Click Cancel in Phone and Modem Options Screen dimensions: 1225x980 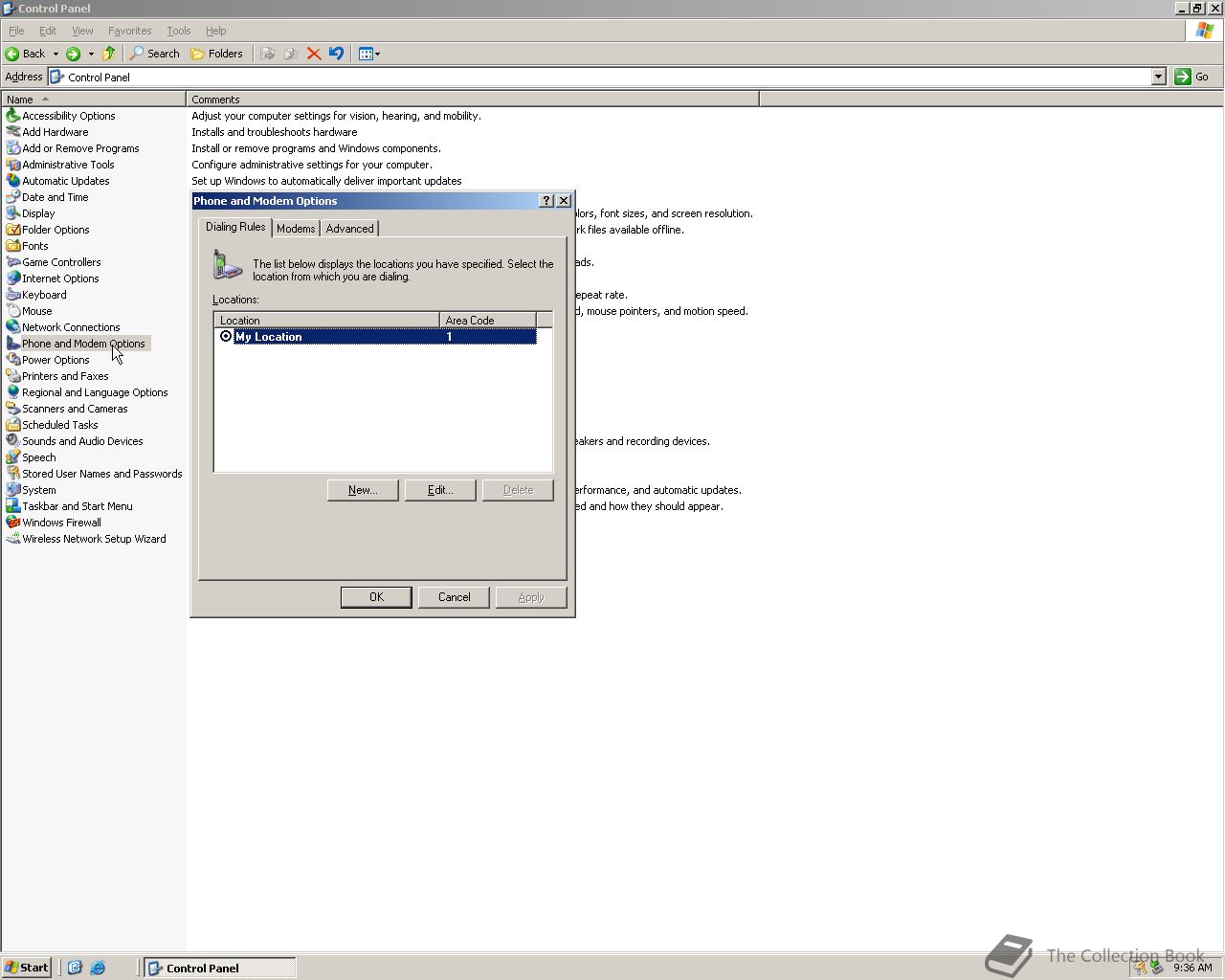pyautogui.click(x=454, y=597)
